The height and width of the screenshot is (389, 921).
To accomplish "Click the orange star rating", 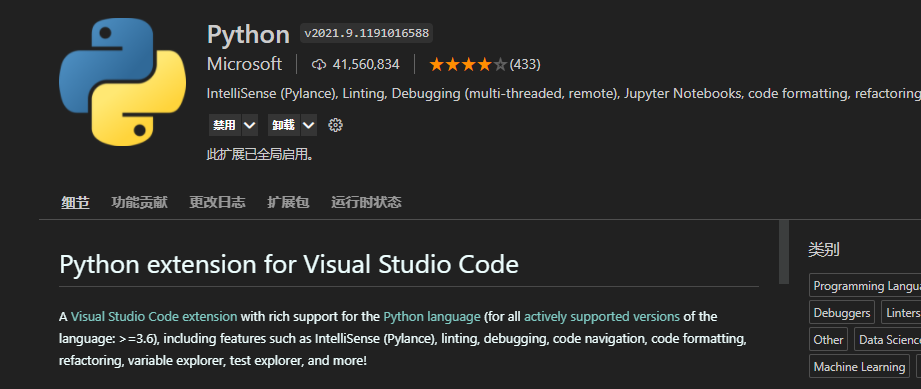I will 468,65.
